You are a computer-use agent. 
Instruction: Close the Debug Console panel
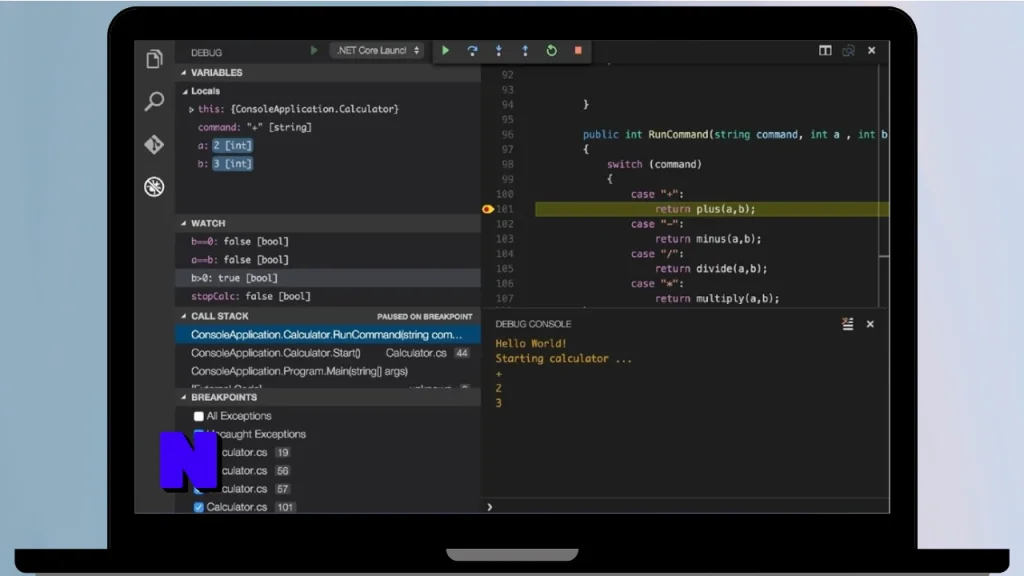[x=870, y=324]
